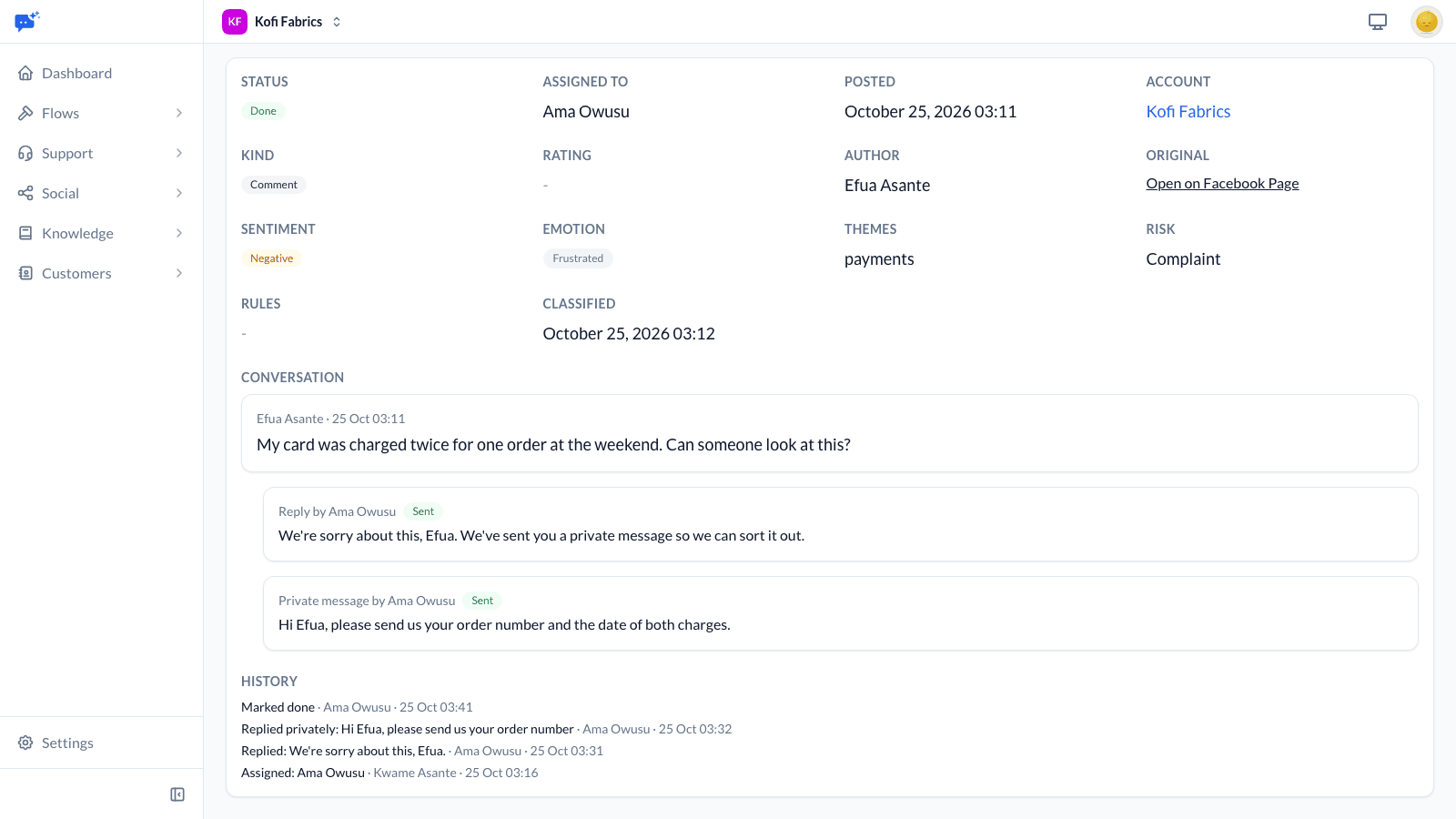Click the KF workspace badge
The height and width of the screenshot is (819, 1456).
(235, 22)
